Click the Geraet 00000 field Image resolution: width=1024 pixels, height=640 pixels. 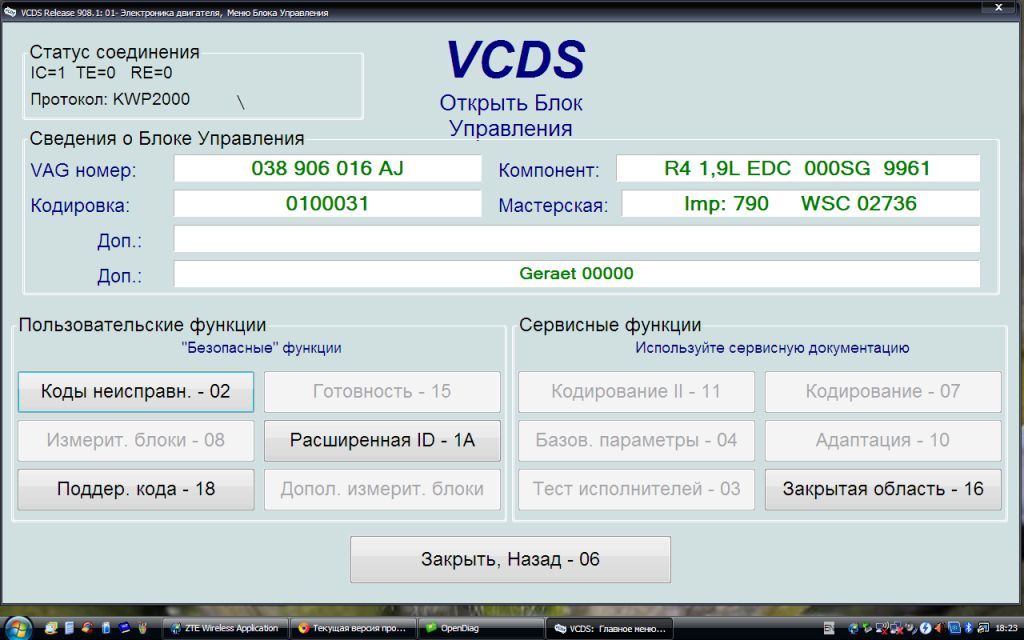[x=577, y=274]
